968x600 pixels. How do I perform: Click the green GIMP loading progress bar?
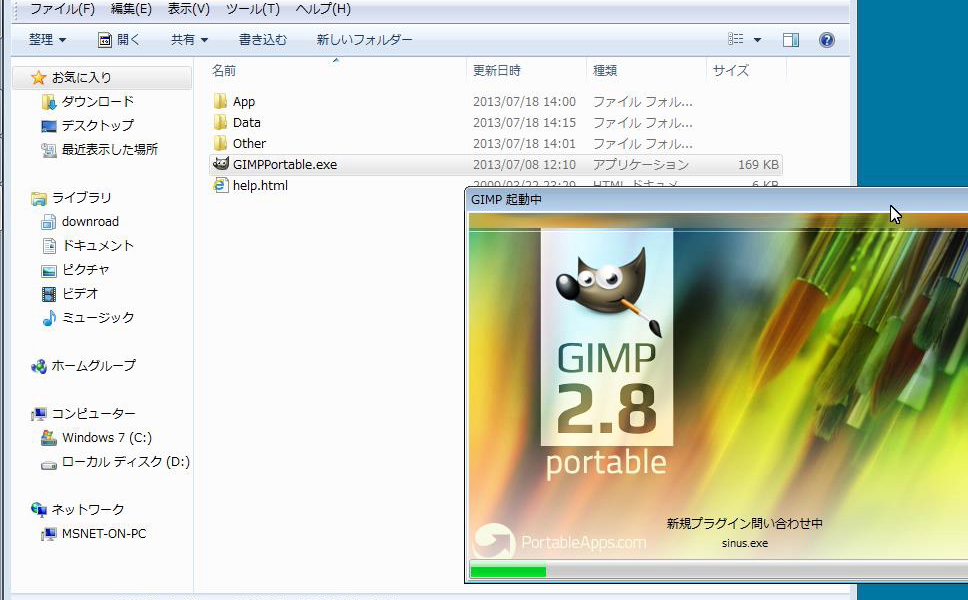[506, 571]
